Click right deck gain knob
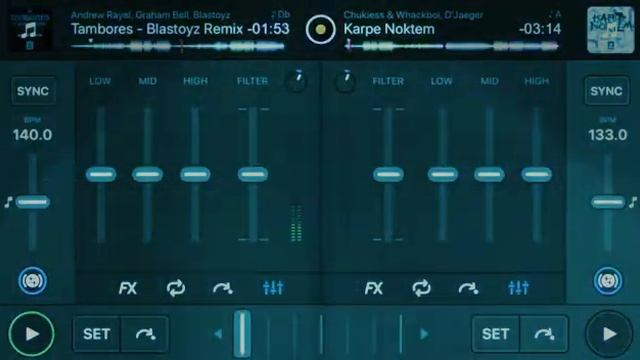The height and width of the screenshot is (360, 640). click(x=345, y=81)
